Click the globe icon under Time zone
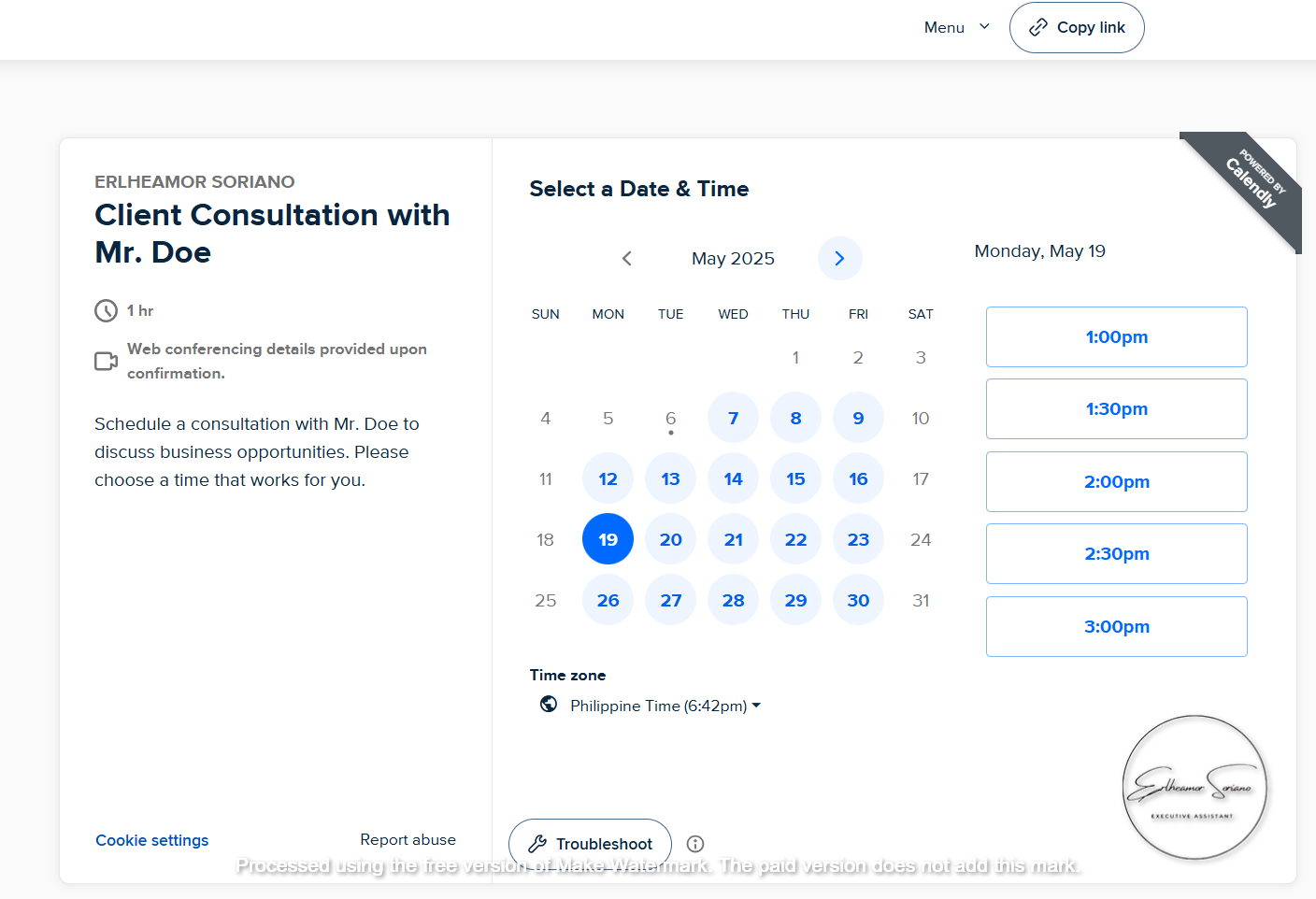 click(549, 705)
